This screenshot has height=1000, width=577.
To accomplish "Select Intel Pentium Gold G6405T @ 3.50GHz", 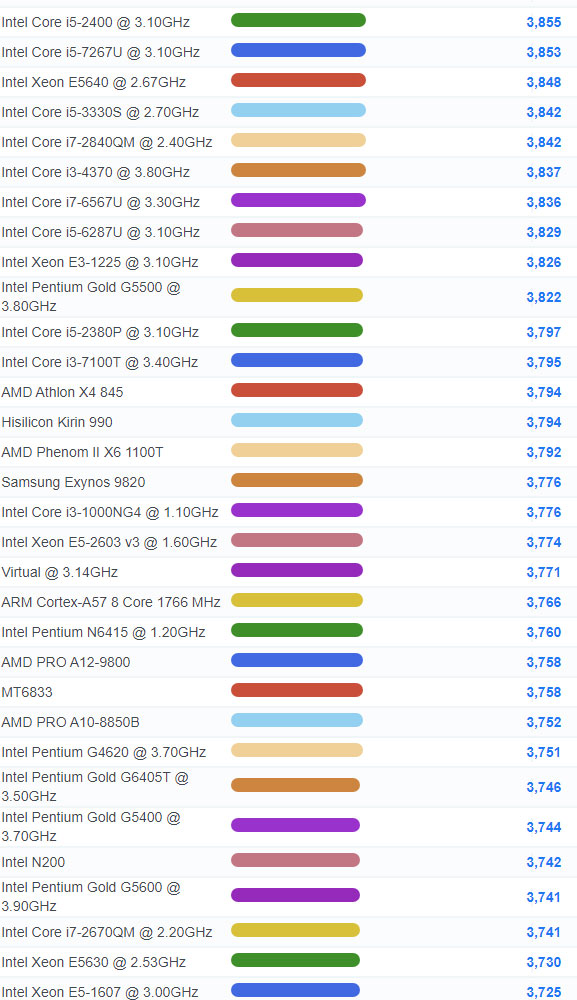I will 95,786.
